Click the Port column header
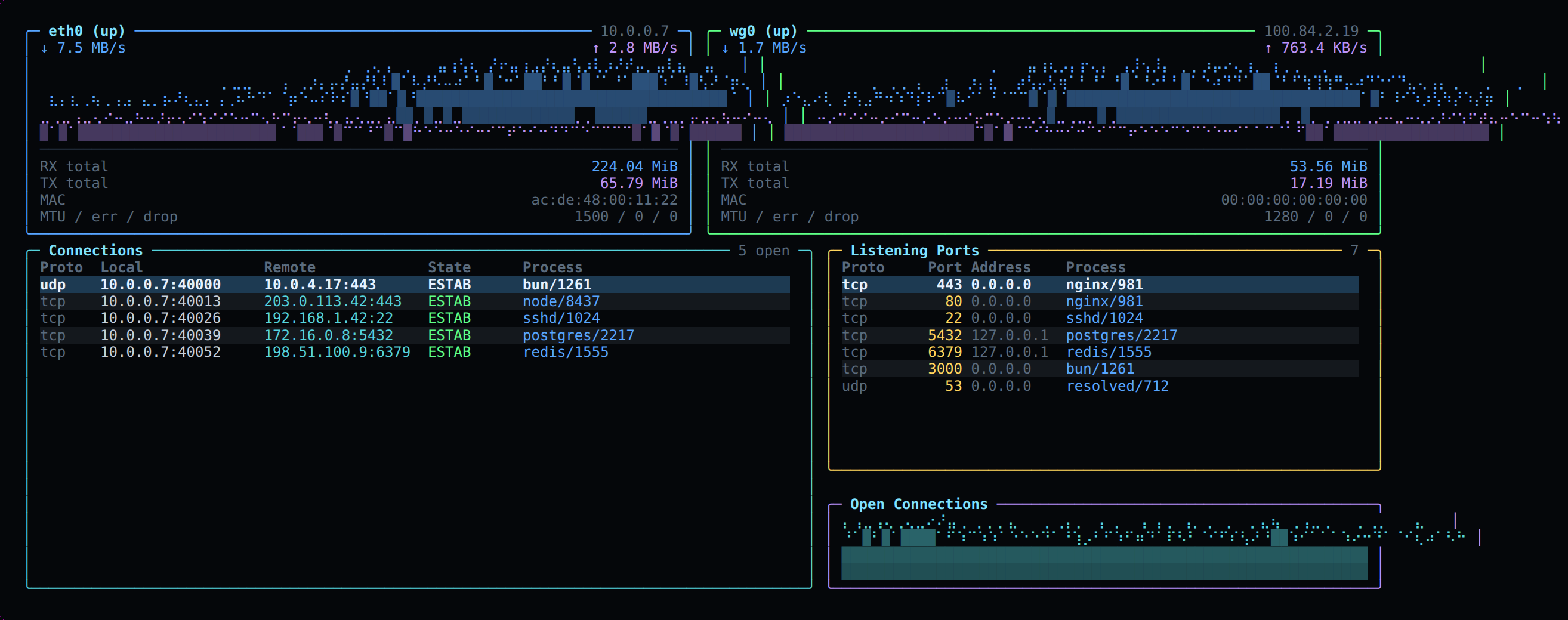The image size is (1568, 620). [944, 267]
